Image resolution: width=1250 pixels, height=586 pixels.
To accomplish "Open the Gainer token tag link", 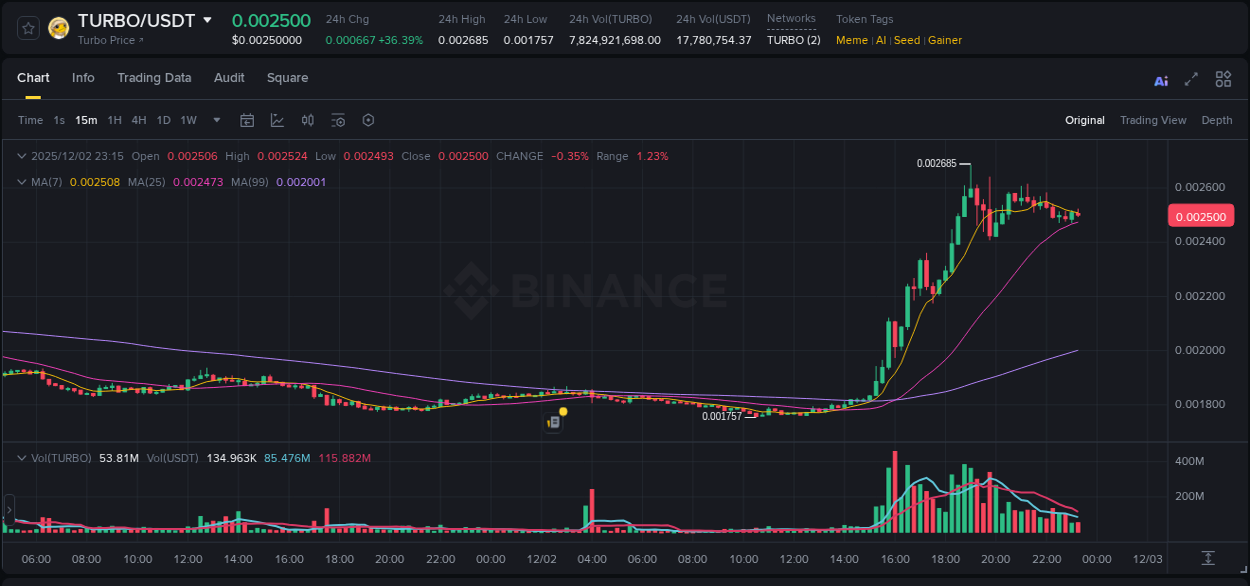I will click(x=945, y=40).
